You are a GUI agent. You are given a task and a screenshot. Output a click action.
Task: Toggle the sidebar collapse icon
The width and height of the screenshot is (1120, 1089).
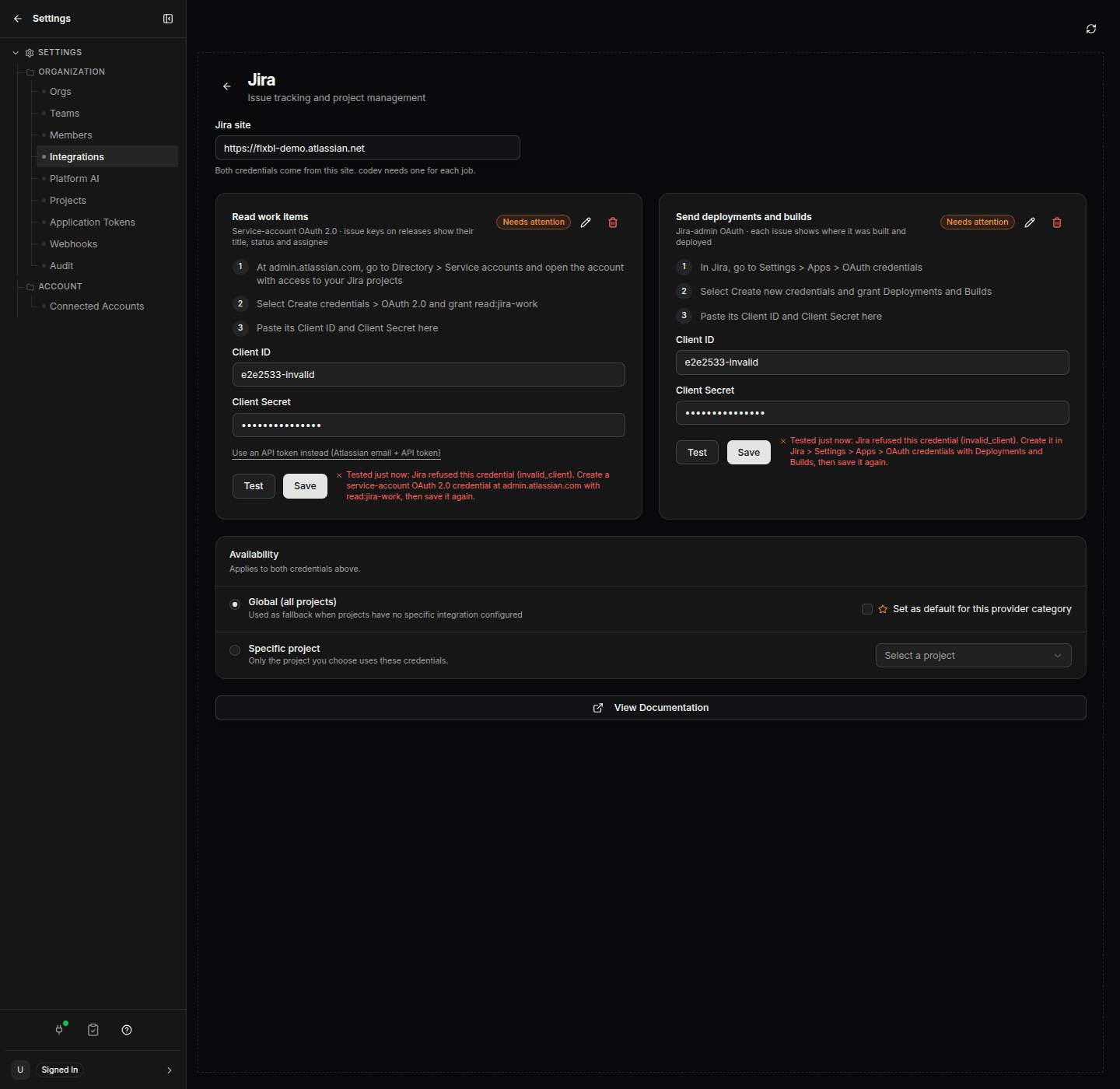(168, 19)
